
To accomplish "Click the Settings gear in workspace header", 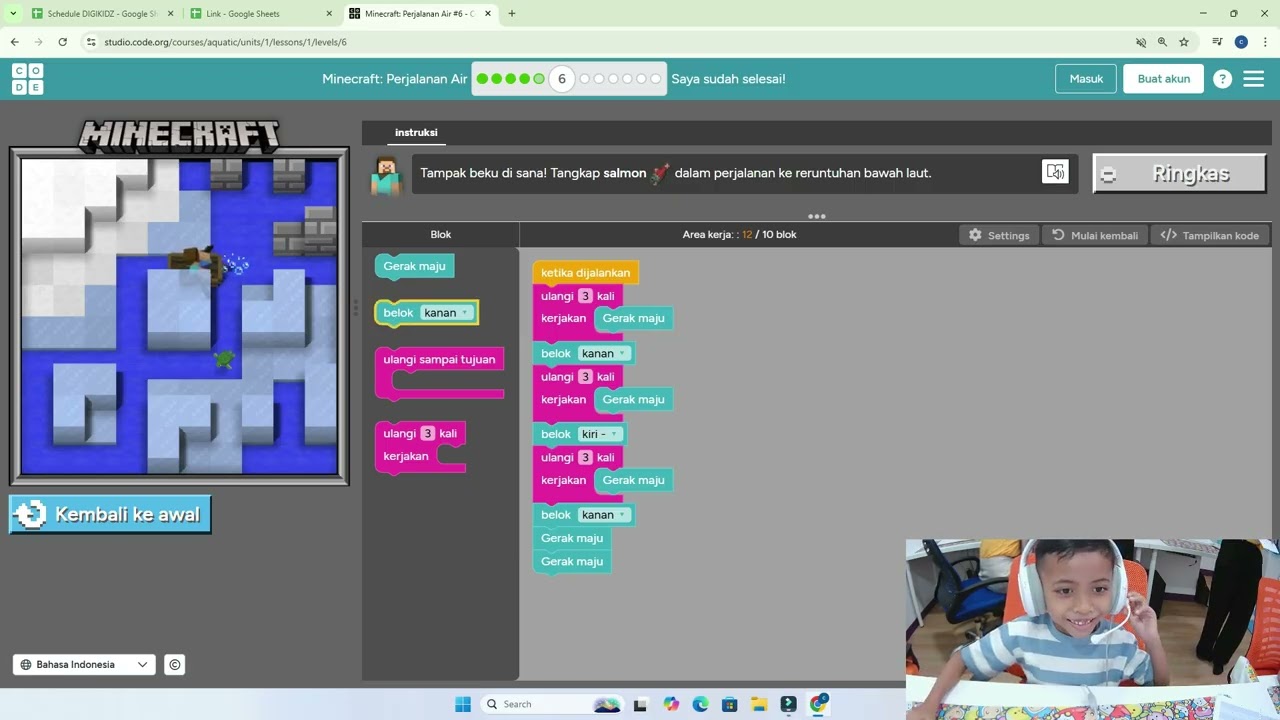I will [x=999, y=235].
